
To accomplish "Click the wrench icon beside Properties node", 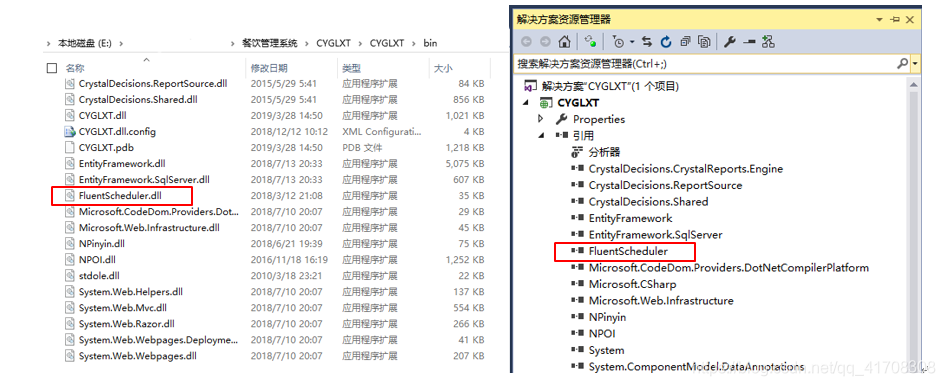I will pyautogui.click(x=561, y=119).
